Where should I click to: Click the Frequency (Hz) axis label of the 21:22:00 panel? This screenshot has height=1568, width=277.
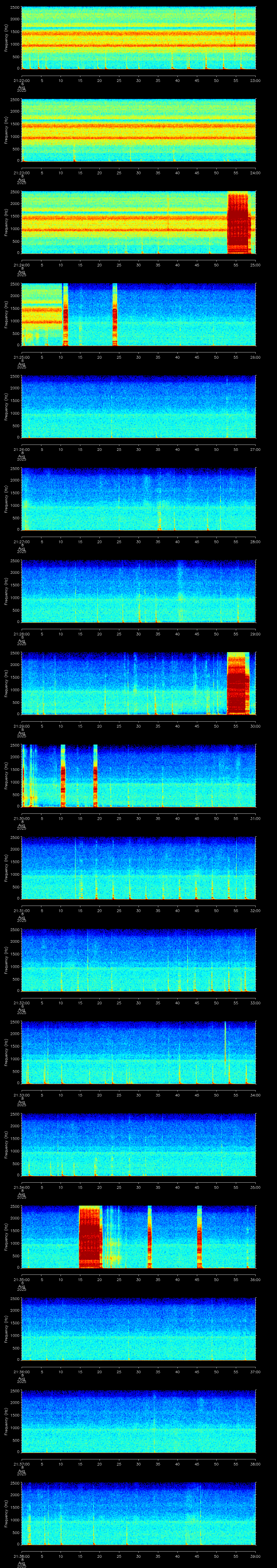[x=6, y=38]
